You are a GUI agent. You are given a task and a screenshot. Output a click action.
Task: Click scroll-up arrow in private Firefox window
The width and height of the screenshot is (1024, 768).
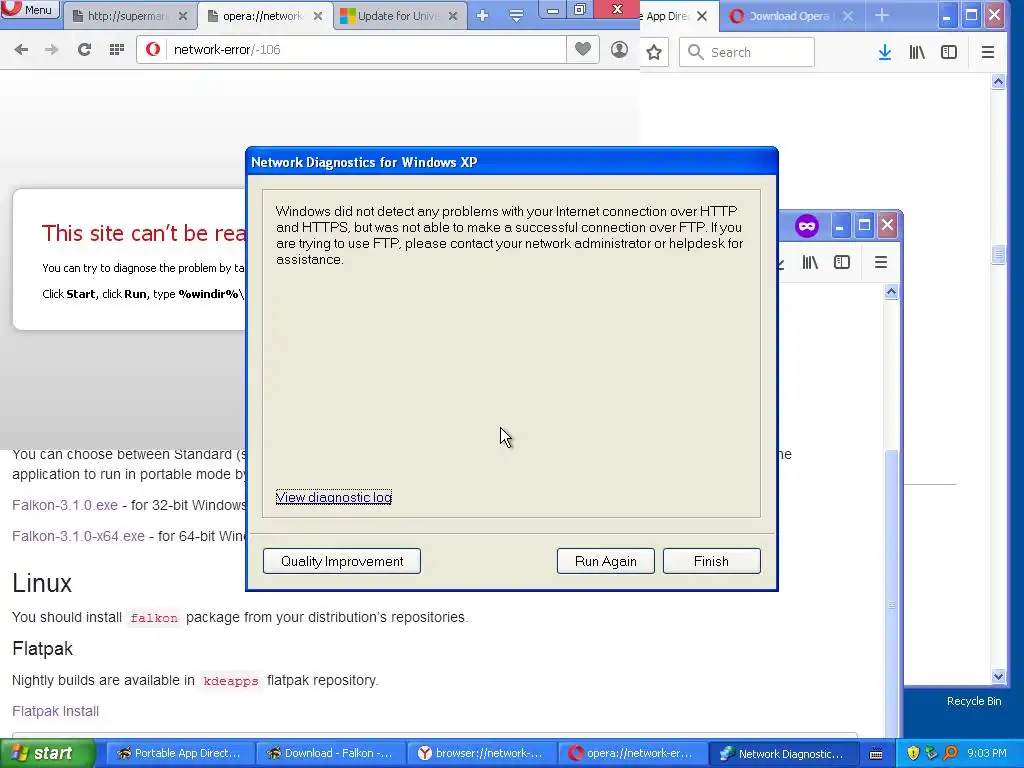(x=891, y=291)
